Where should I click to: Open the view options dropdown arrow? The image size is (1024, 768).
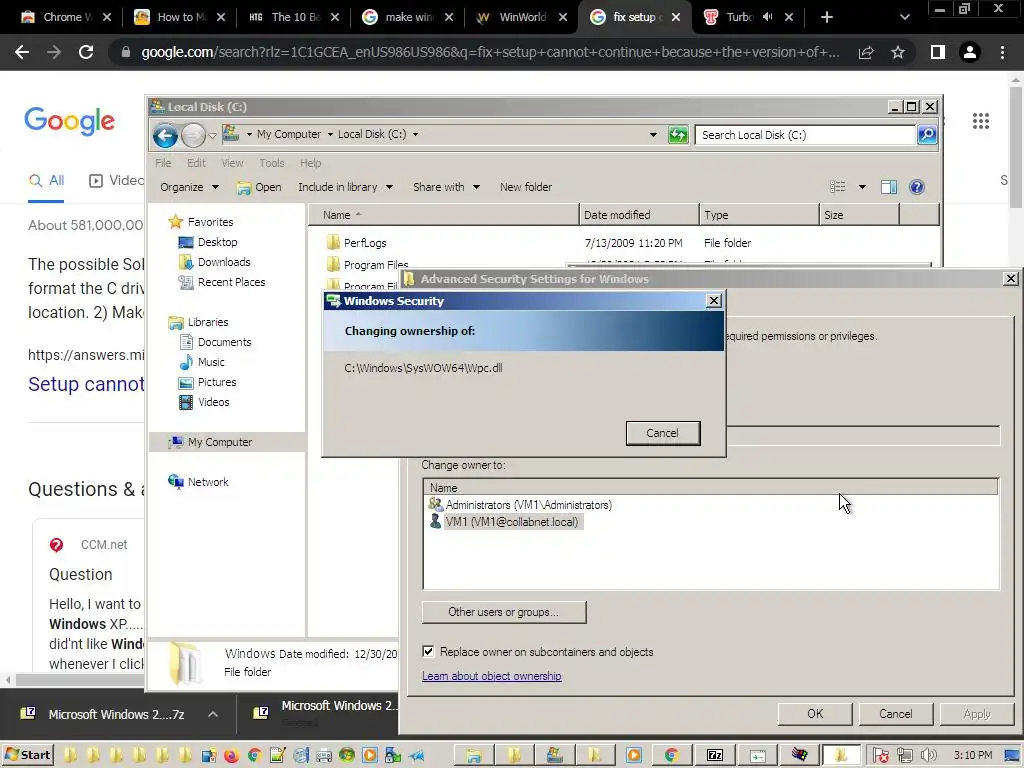pos(862,187)
